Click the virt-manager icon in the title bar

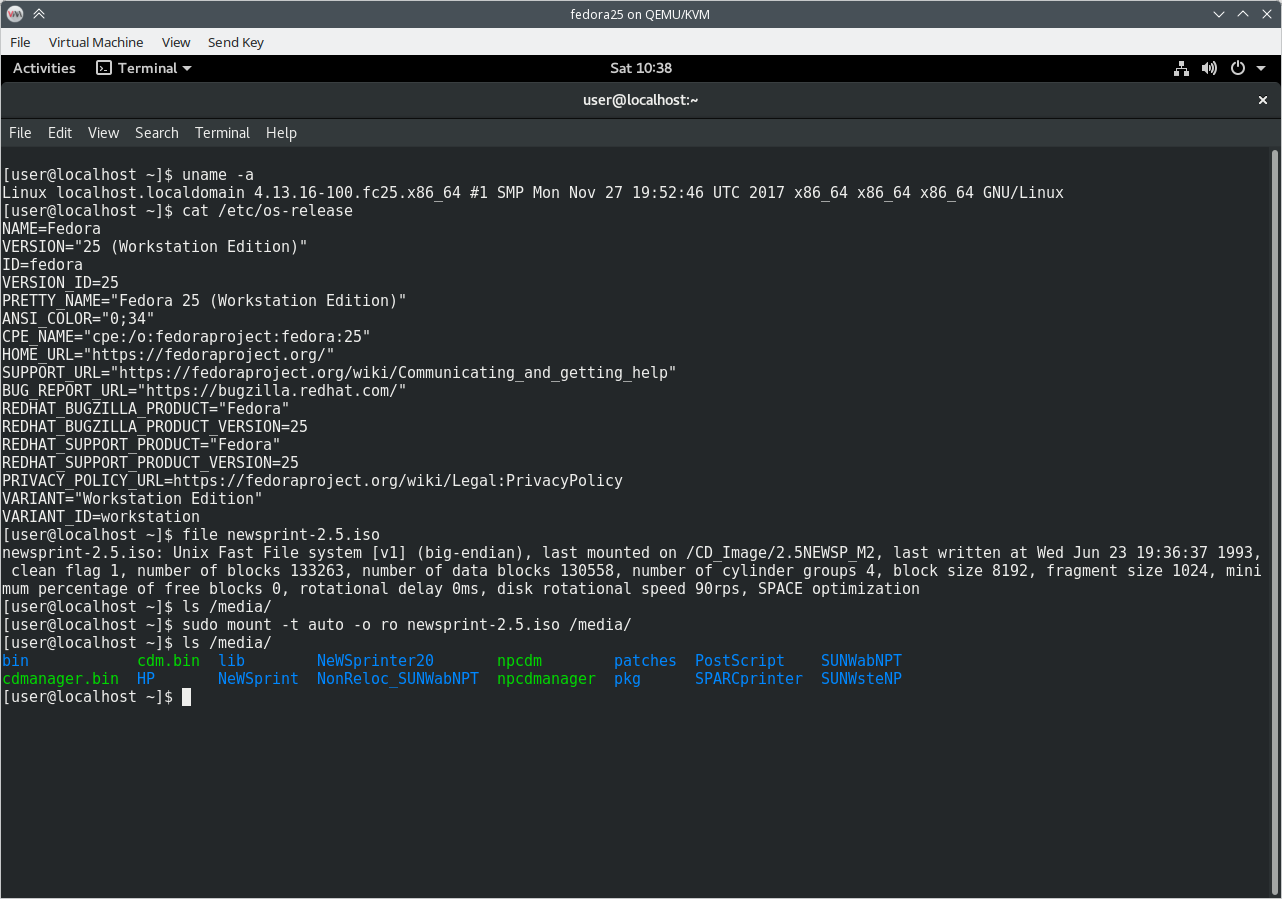15,14
